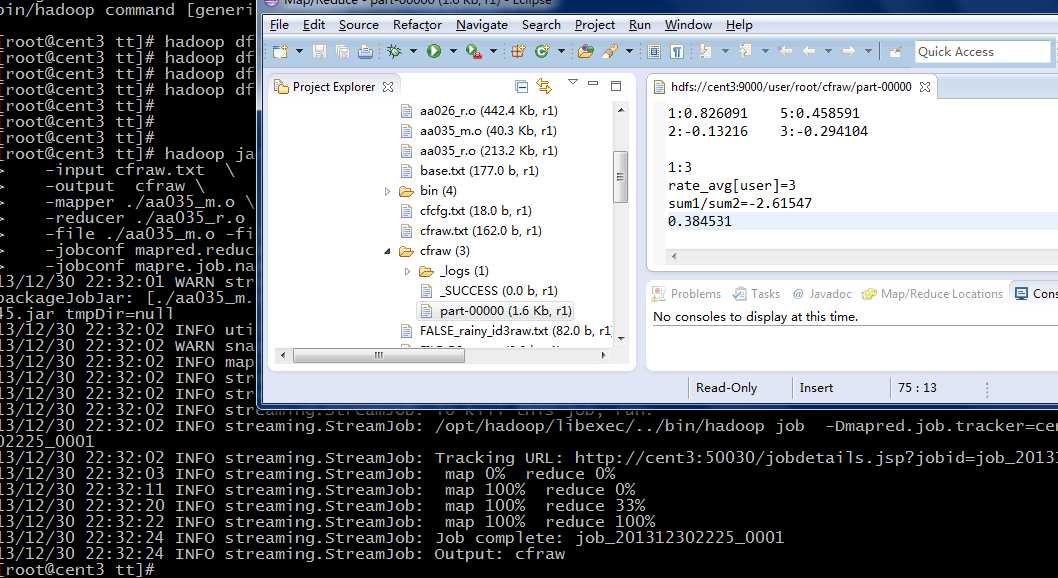Click the green Run button icon

434,51
